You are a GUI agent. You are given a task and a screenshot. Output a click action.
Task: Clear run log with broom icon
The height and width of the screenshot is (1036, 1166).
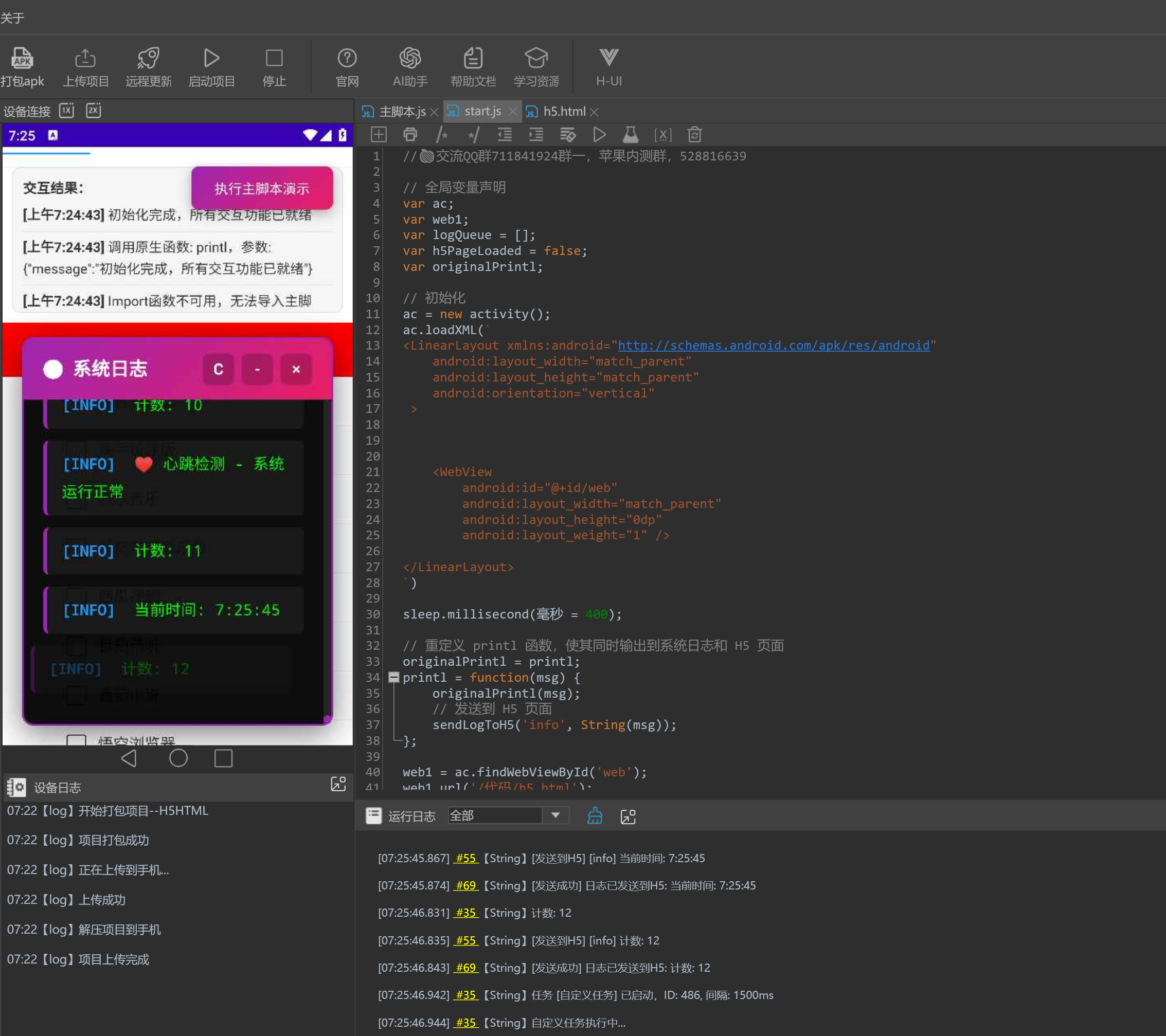[x=595, y=816]
